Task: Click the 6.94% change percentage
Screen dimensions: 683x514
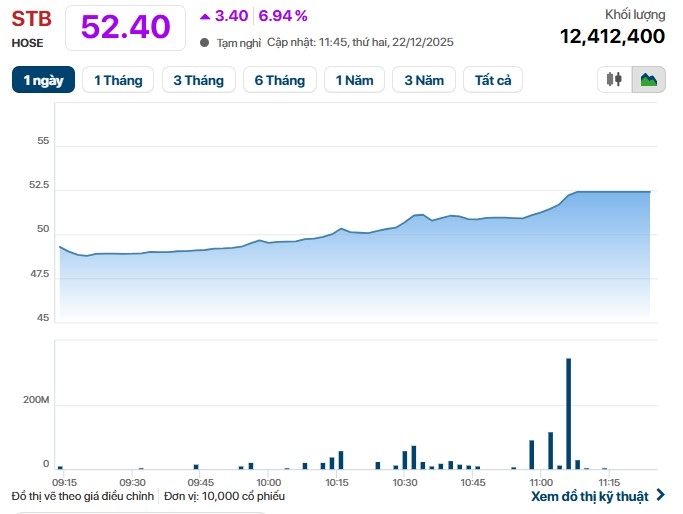Action: point(283,16)
